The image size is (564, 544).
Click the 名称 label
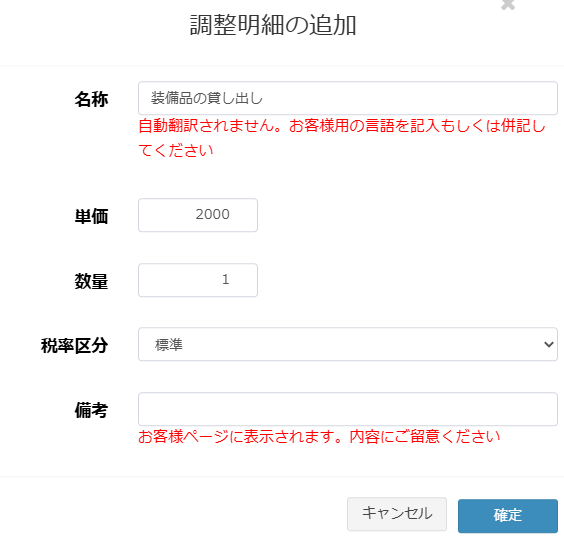click(91, 99)
